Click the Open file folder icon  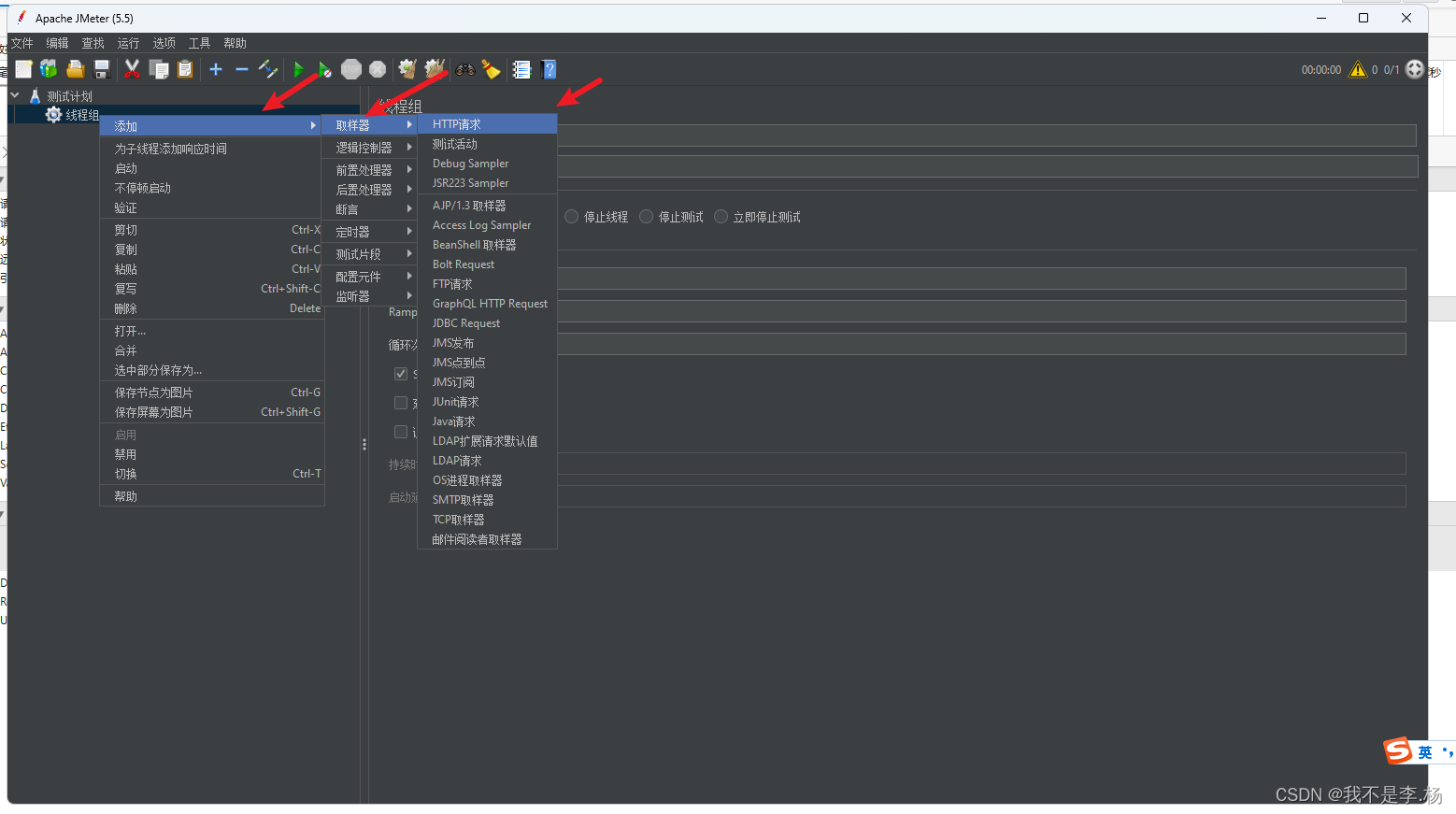(x=76, y=69)
